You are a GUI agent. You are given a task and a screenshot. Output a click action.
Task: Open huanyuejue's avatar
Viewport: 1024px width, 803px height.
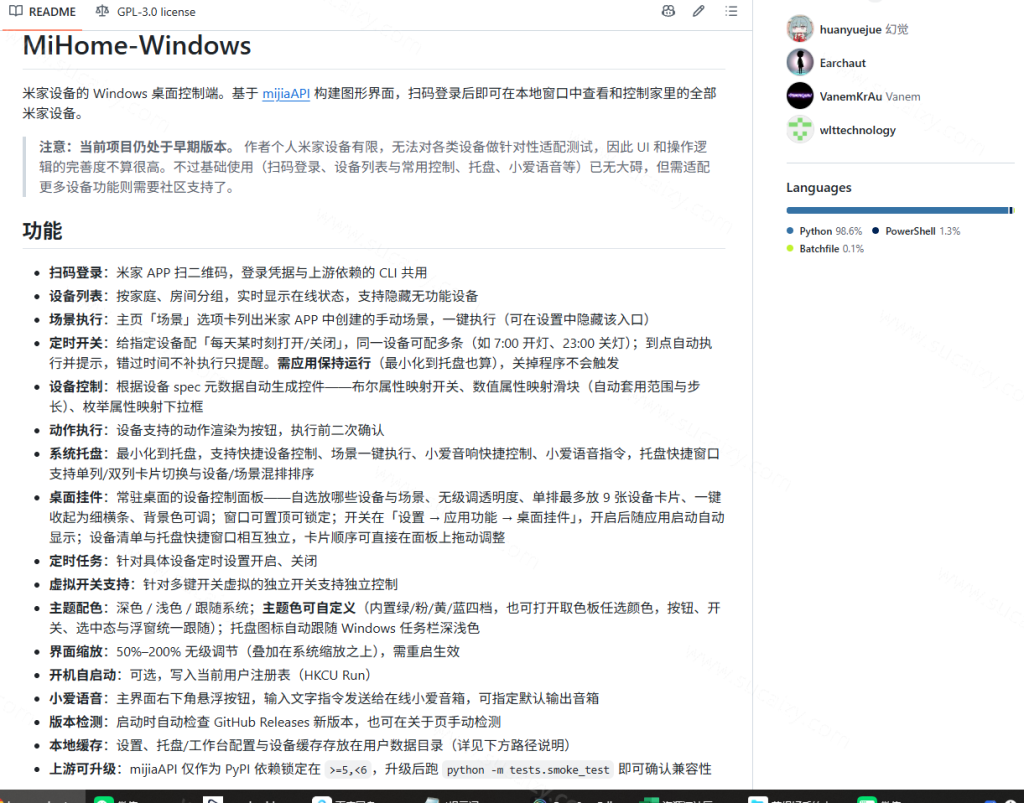[800, 29]
